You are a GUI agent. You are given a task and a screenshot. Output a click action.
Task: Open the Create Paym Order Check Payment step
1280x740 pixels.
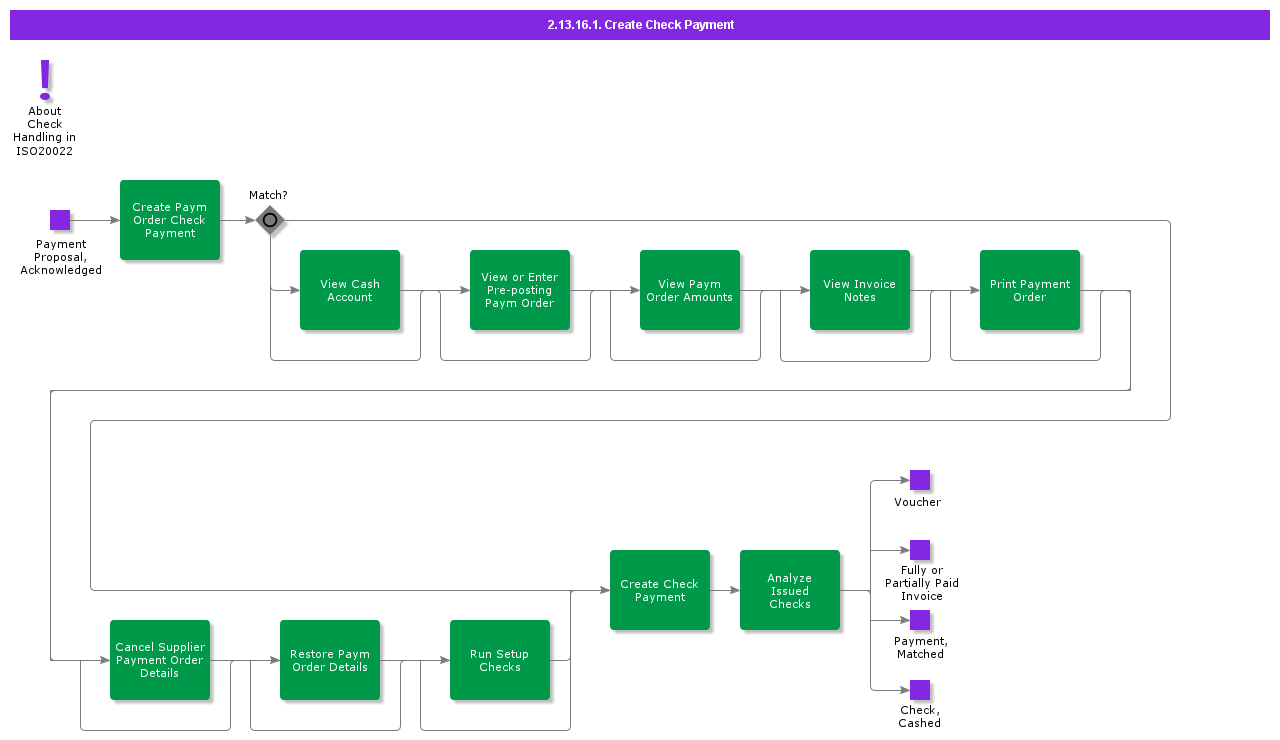(170, 220)
